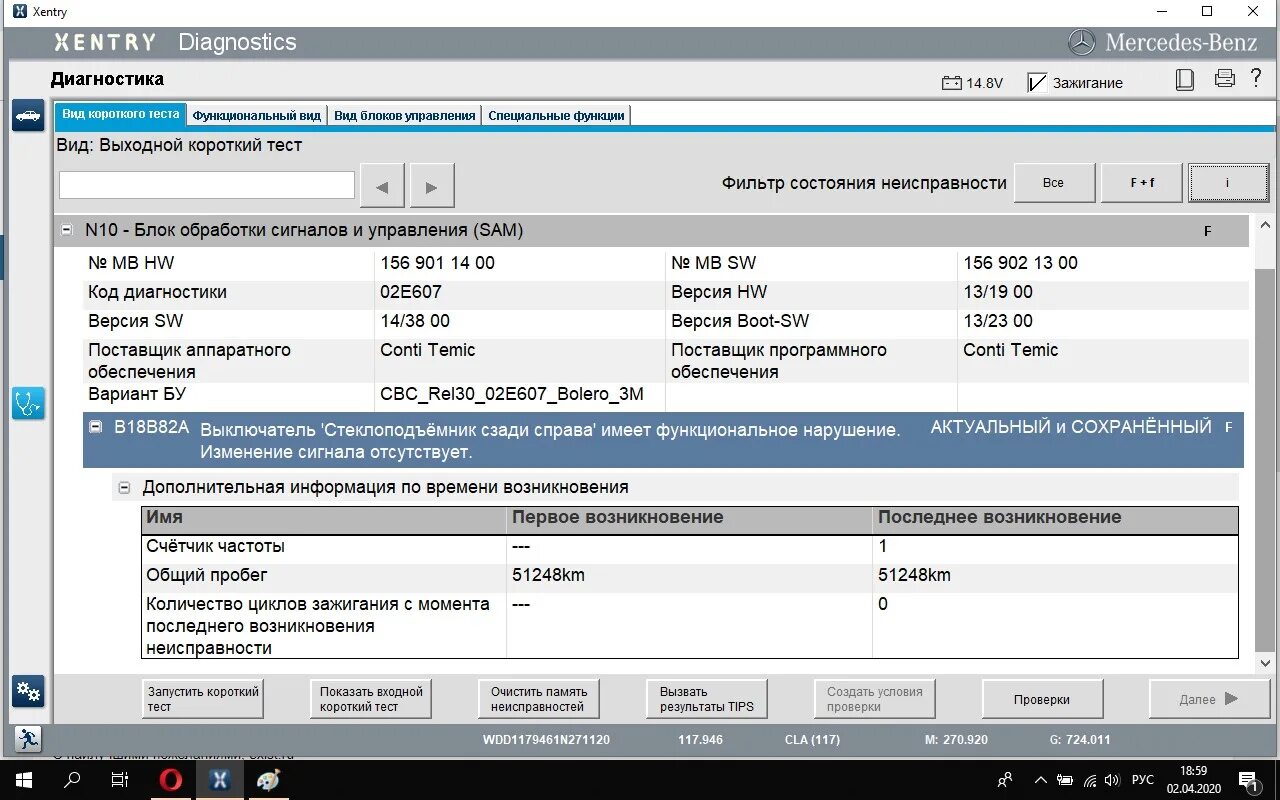The height and width of the screenshot is (800, 1280).
Task: Click Запустить короткий тест button
Action: click(x=203, y=699)
